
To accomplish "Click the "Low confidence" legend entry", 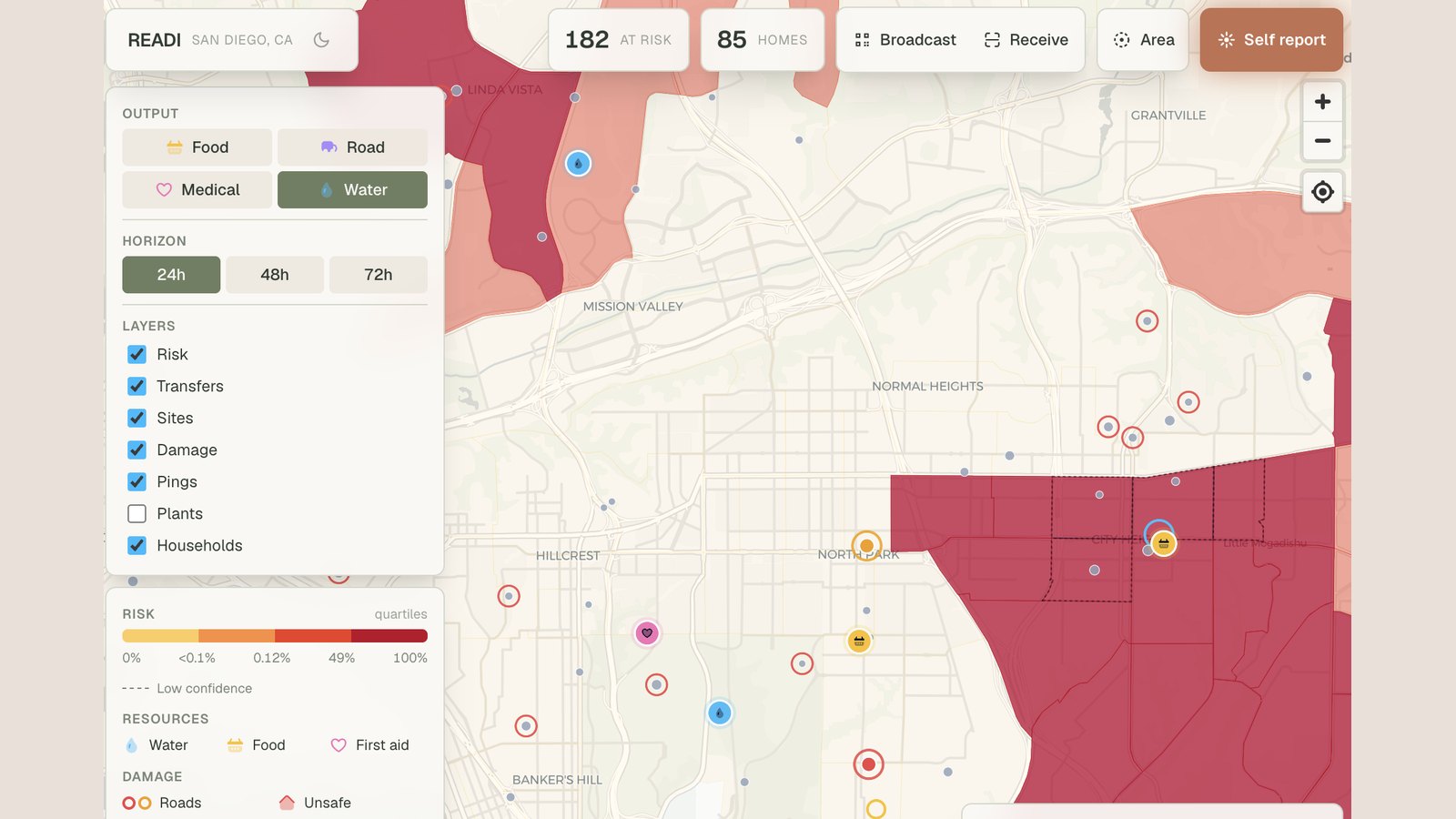I will [x=187, y=689].
